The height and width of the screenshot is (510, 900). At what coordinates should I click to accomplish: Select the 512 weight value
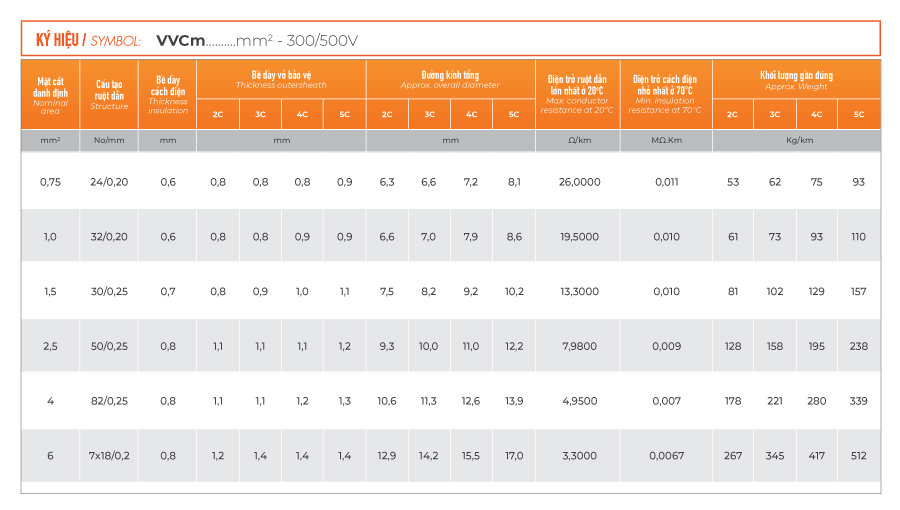pos(858,455)
